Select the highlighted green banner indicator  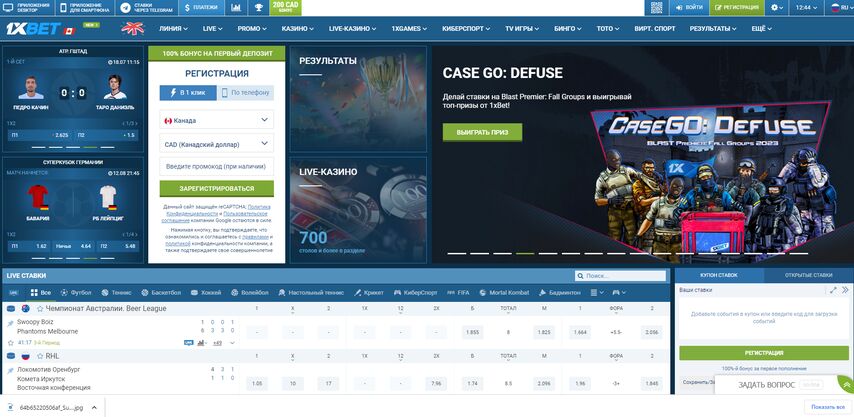(525, 253)
